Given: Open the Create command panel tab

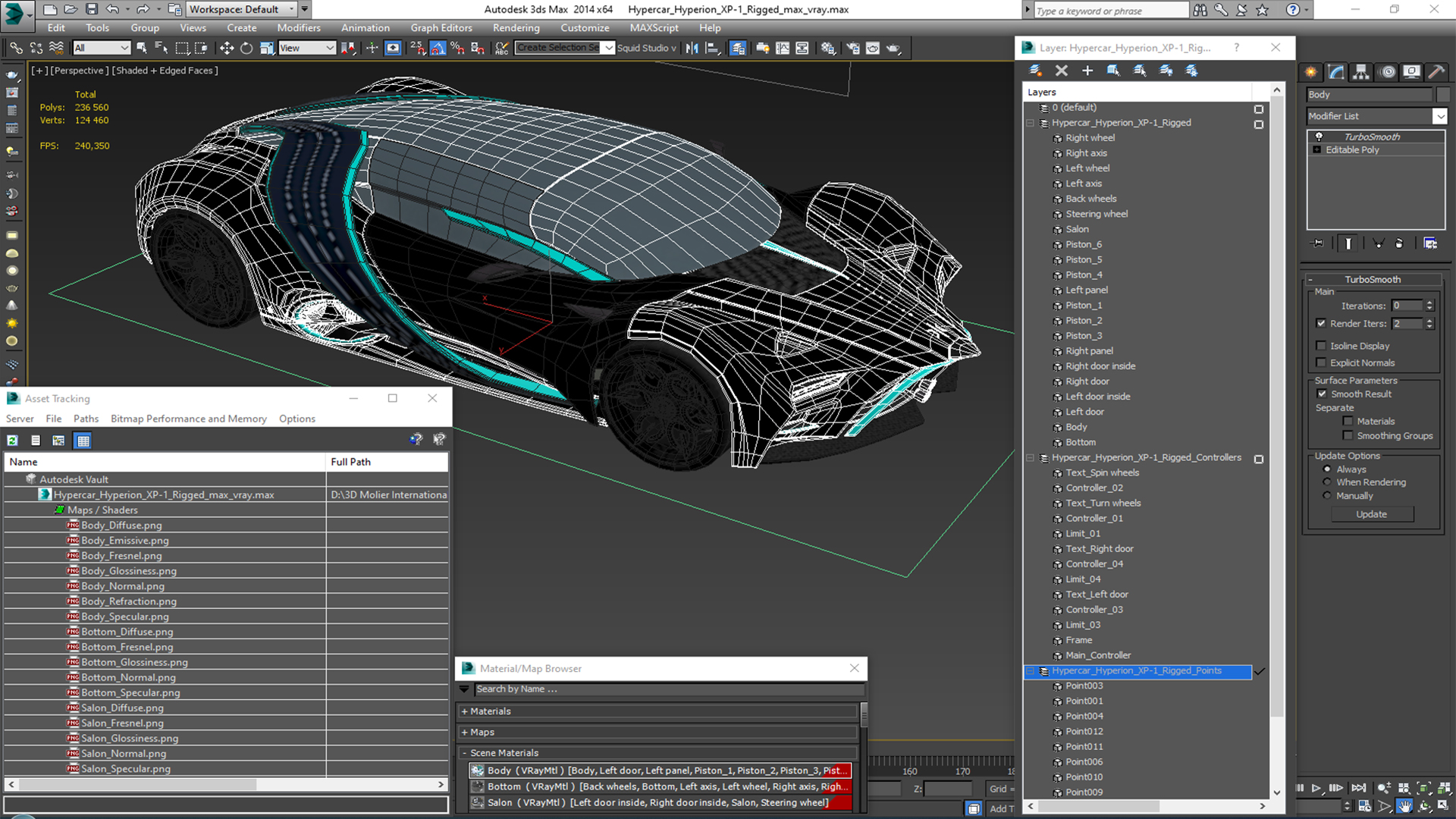Looking at the screenshot, I should click(x=1310, y=72).
